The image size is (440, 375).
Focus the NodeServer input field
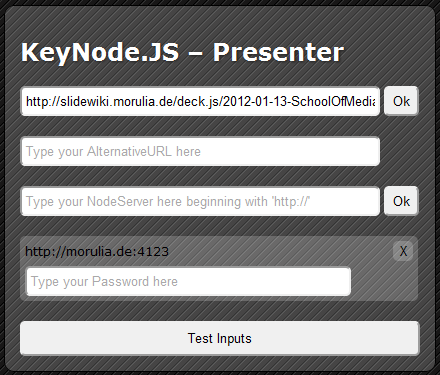coord(200,201)
